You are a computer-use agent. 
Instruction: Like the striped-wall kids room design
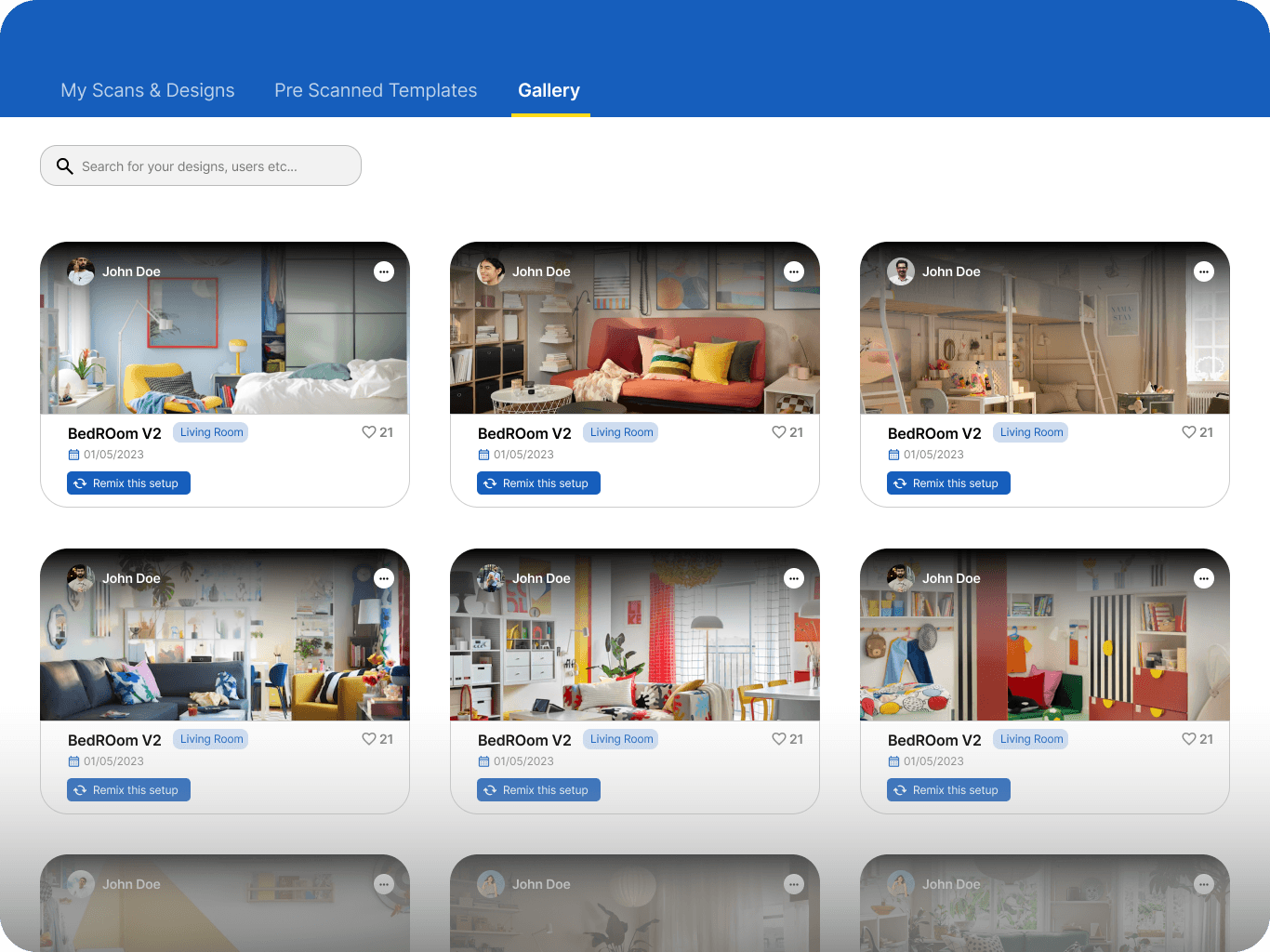point(1189,739)
